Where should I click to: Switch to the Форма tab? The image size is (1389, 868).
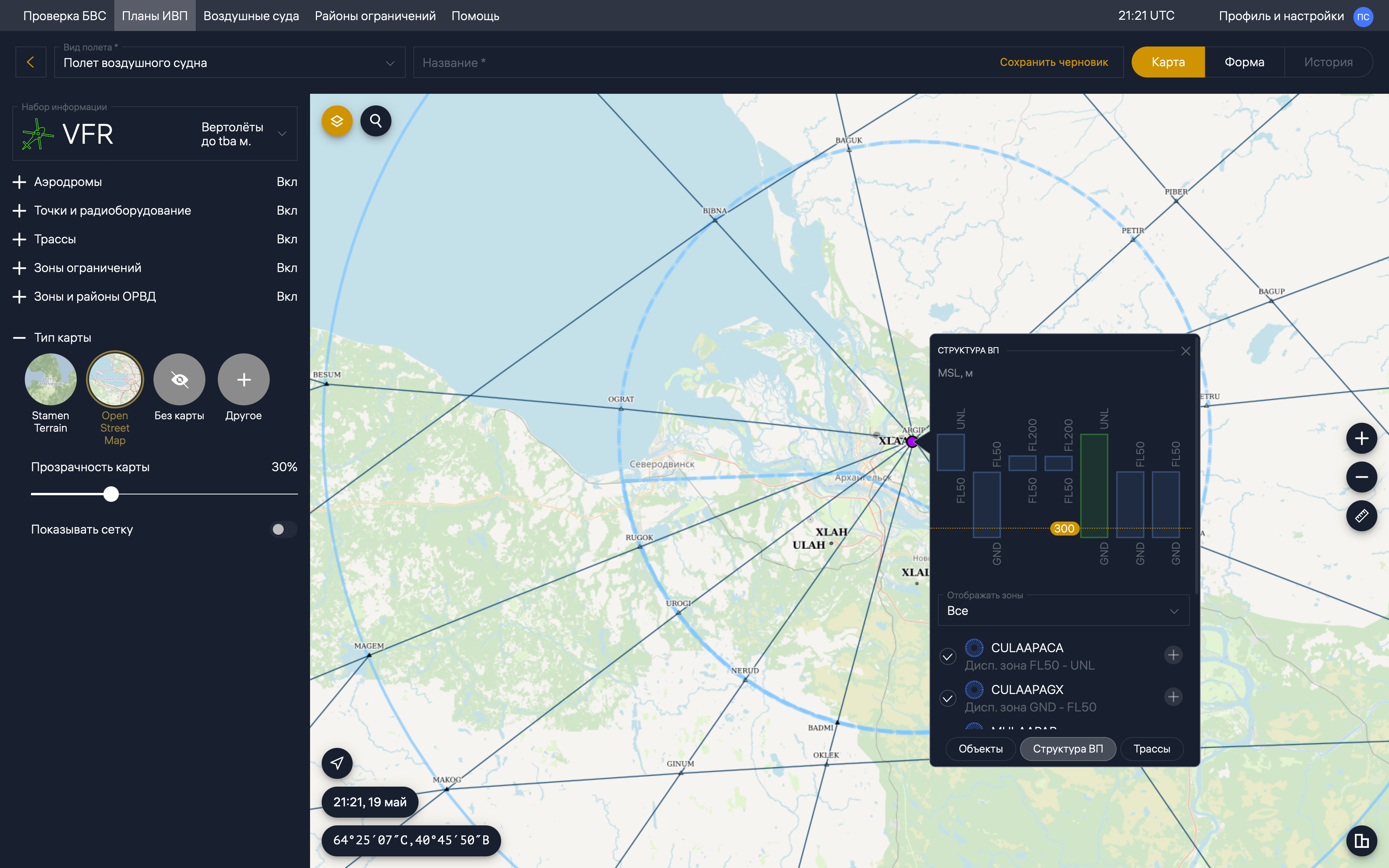(1244, 62)
